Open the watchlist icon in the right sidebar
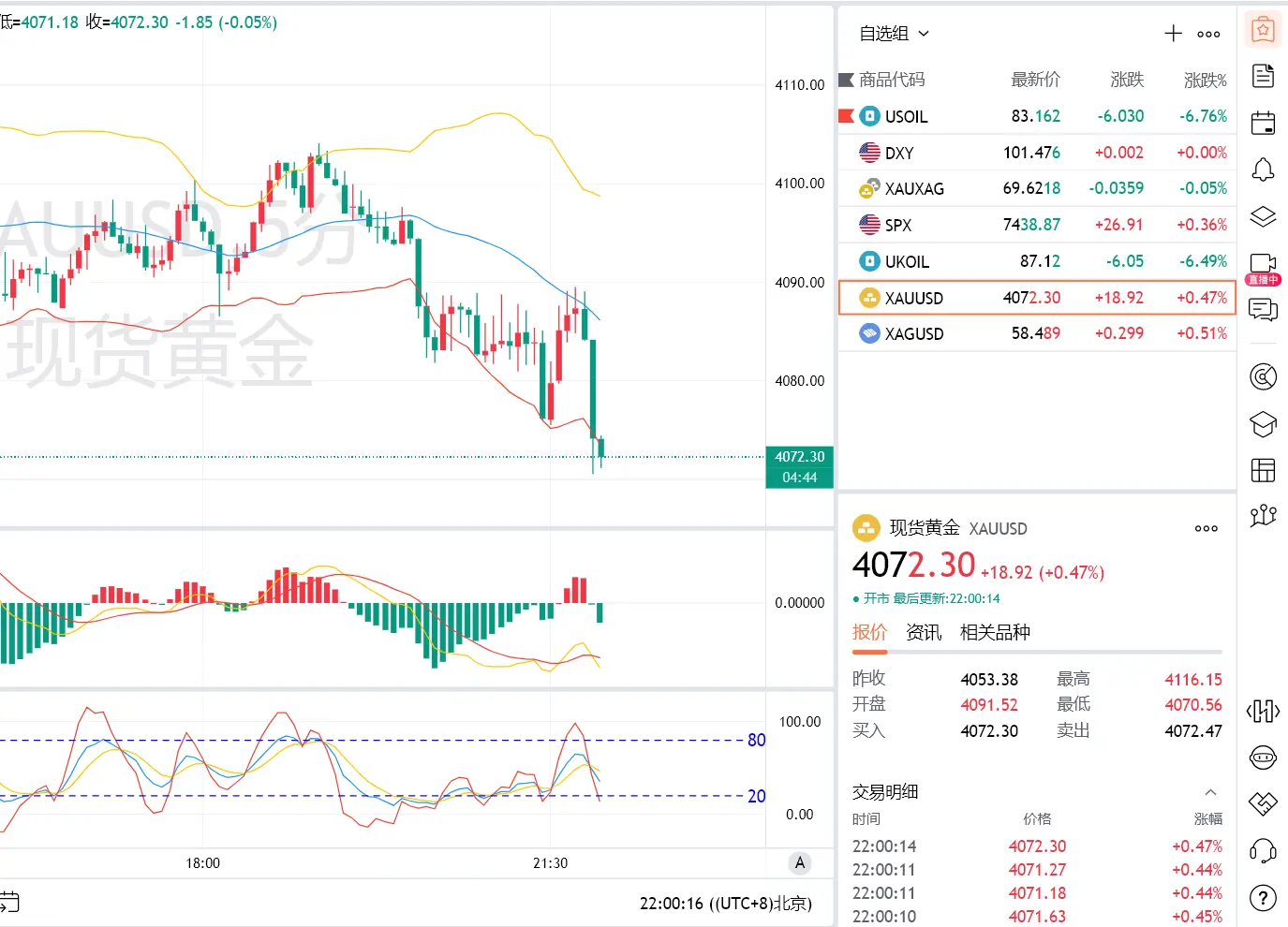 click(1263, 31)
